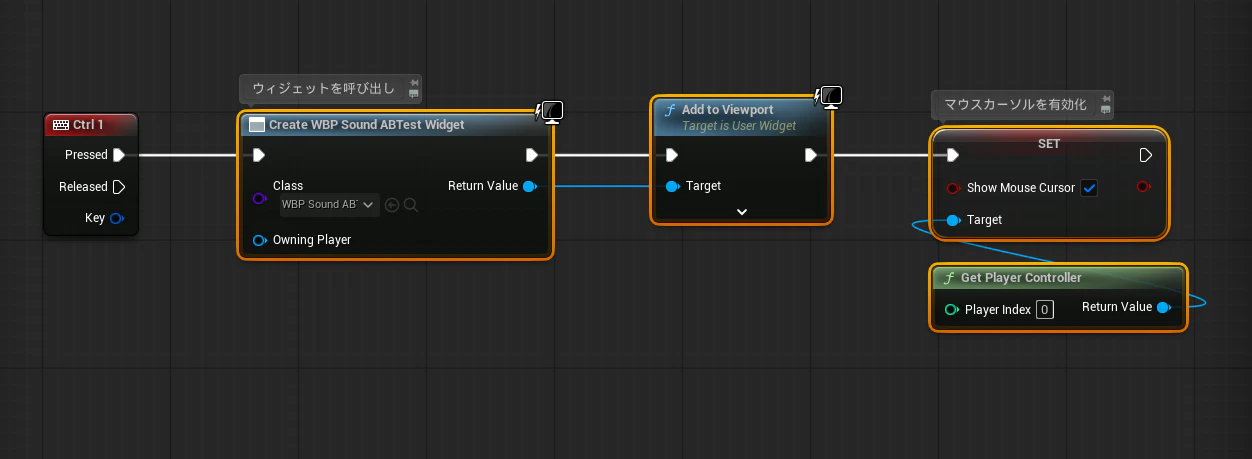The width and height of the screenshot is (1252, 459).
Task: Click the magnifier browse icon beside Class
Action: [410, 205]
